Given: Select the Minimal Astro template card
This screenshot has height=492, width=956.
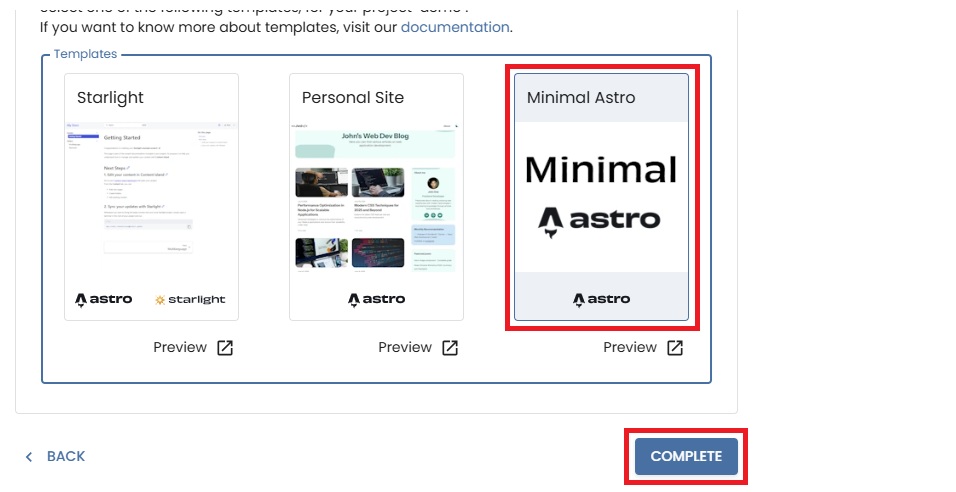Looking at the screenshot, I should point(601,197).
